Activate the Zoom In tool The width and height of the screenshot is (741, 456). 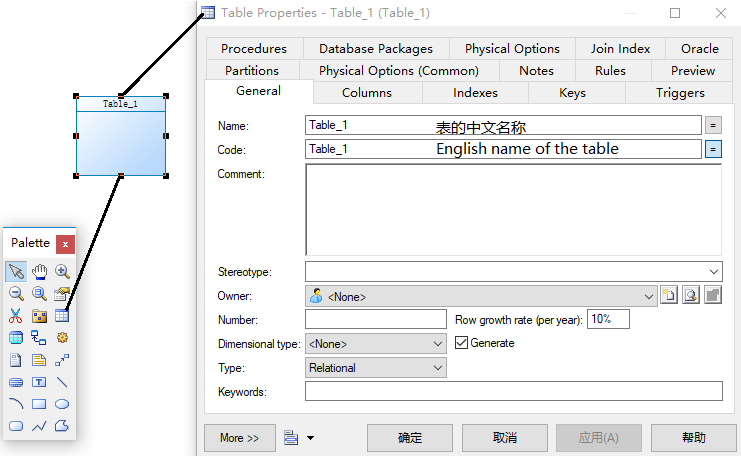(x=62, y=271)
